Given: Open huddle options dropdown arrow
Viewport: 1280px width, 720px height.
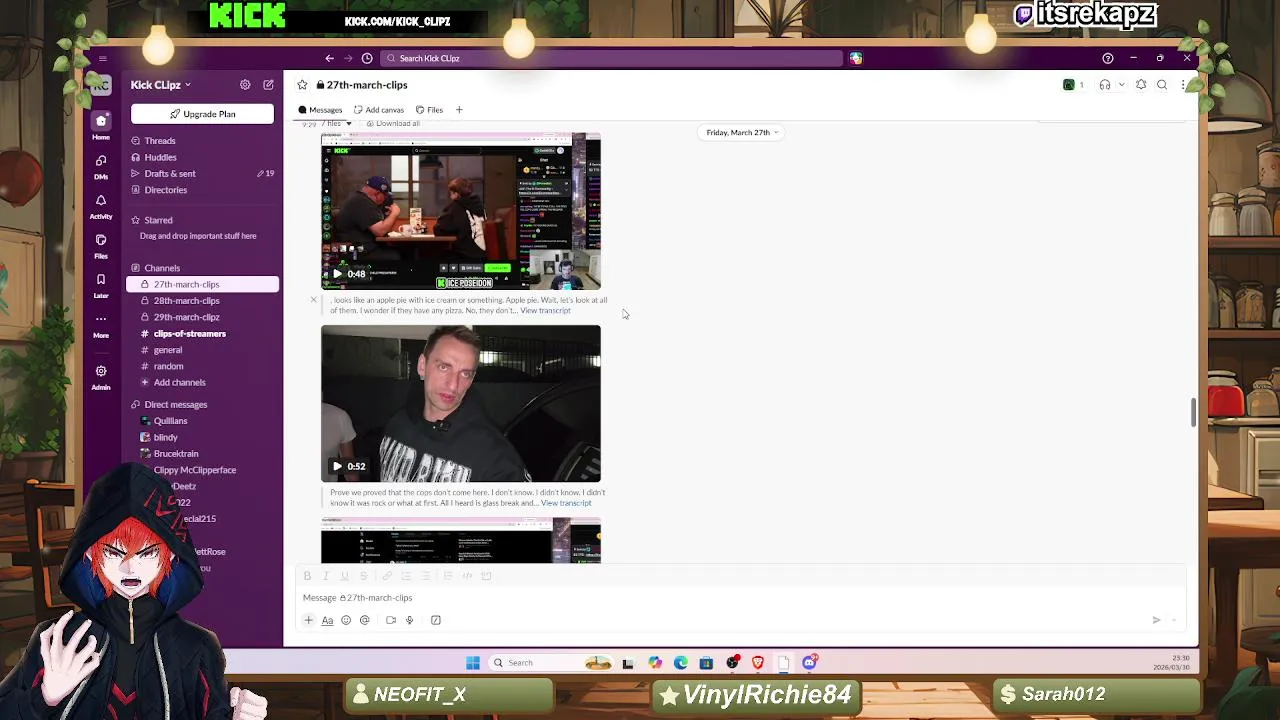Looking at the screenshot, I should click(x=1120, y=85).
